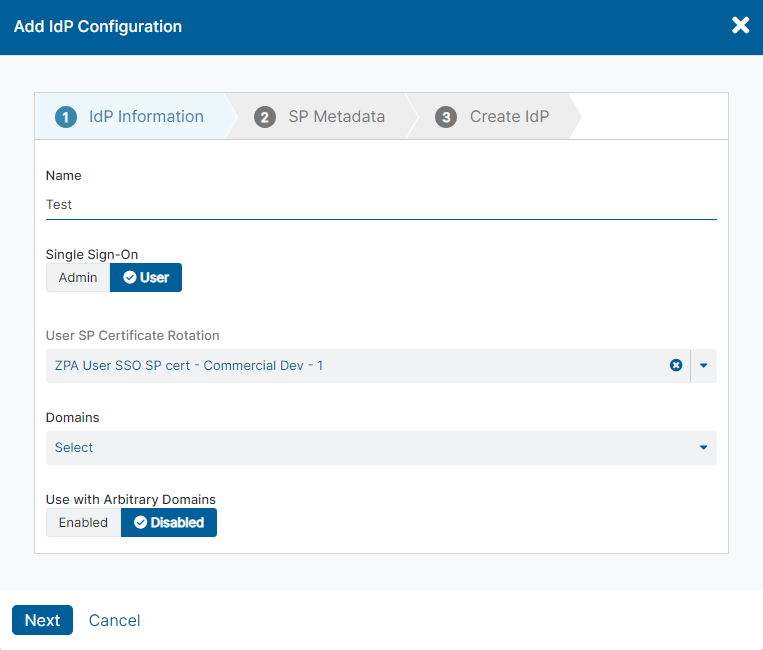Open the Domains dropdown arrow
This screenshot has height=650, width=763.
[703, 448]
